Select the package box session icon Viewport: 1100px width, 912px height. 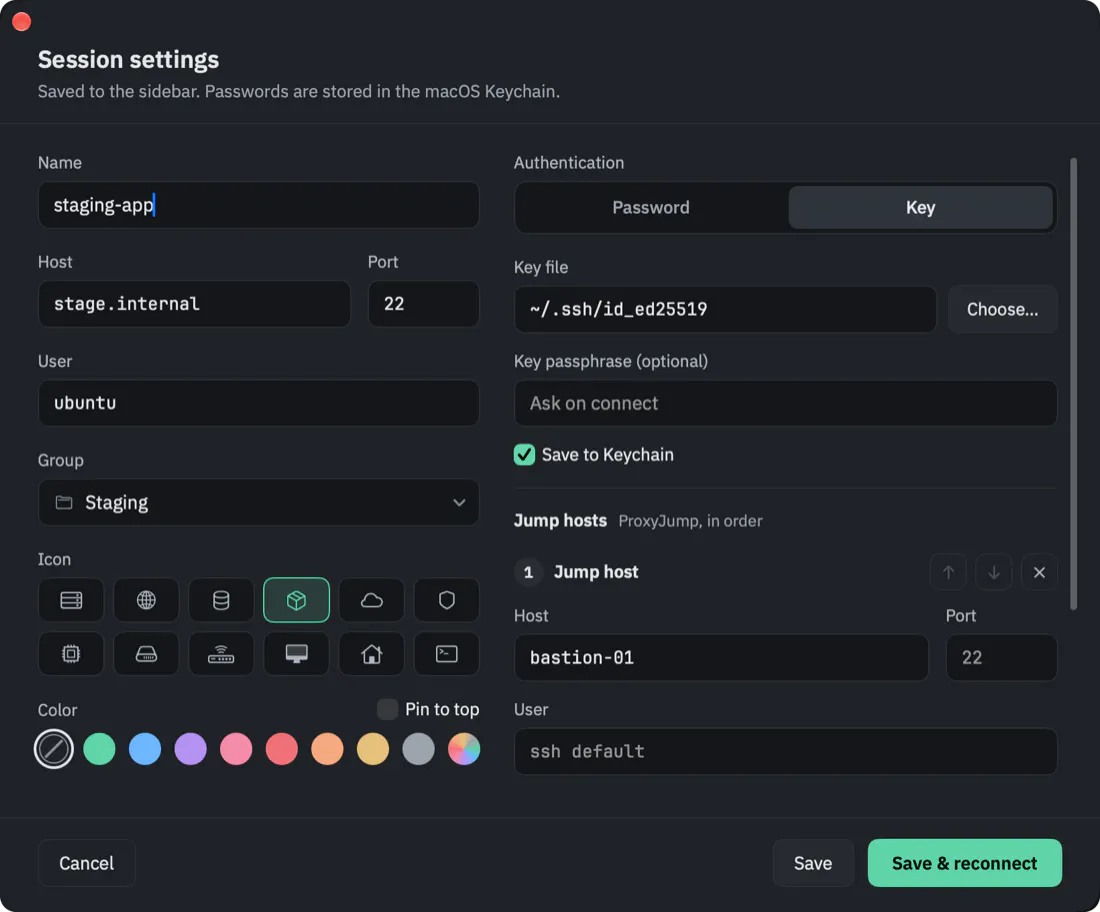click(x=296, y=600)
